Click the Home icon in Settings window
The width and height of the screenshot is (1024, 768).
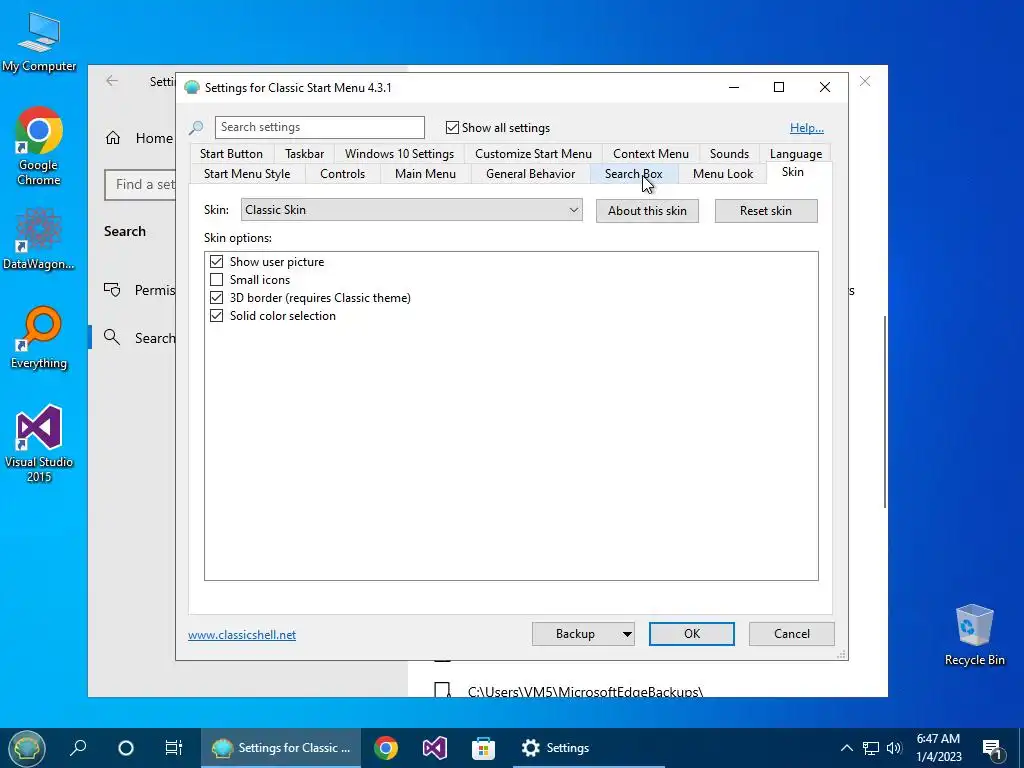(113, 138)
